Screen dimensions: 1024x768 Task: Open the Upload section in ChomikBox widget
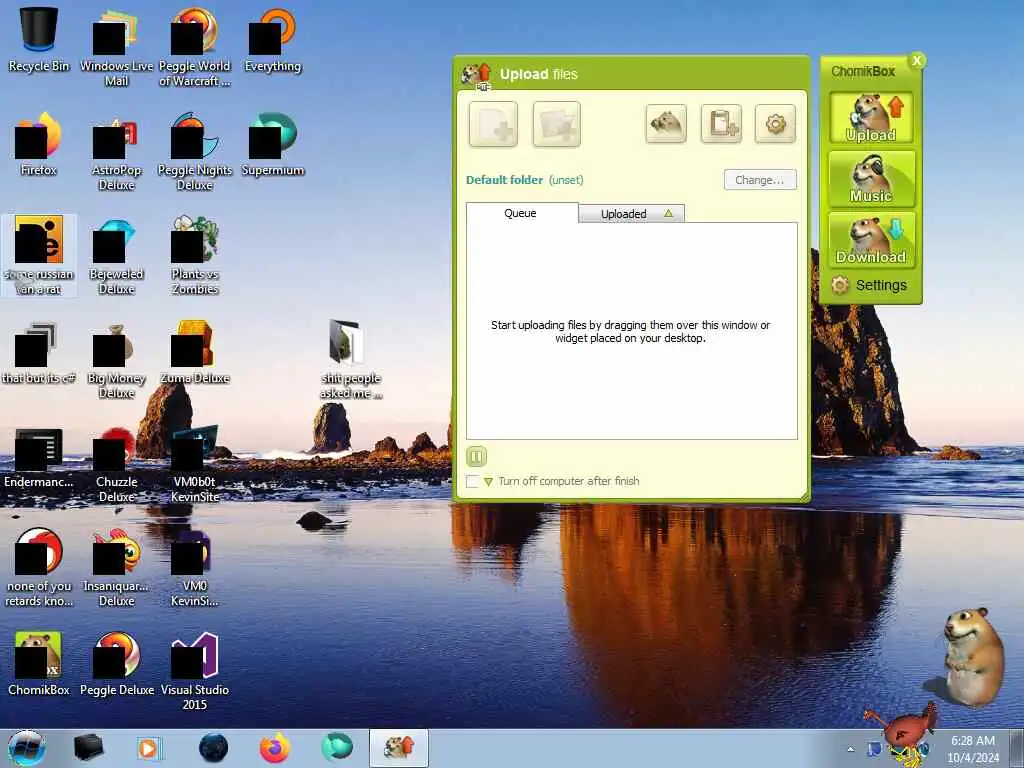tap(871, 118)
